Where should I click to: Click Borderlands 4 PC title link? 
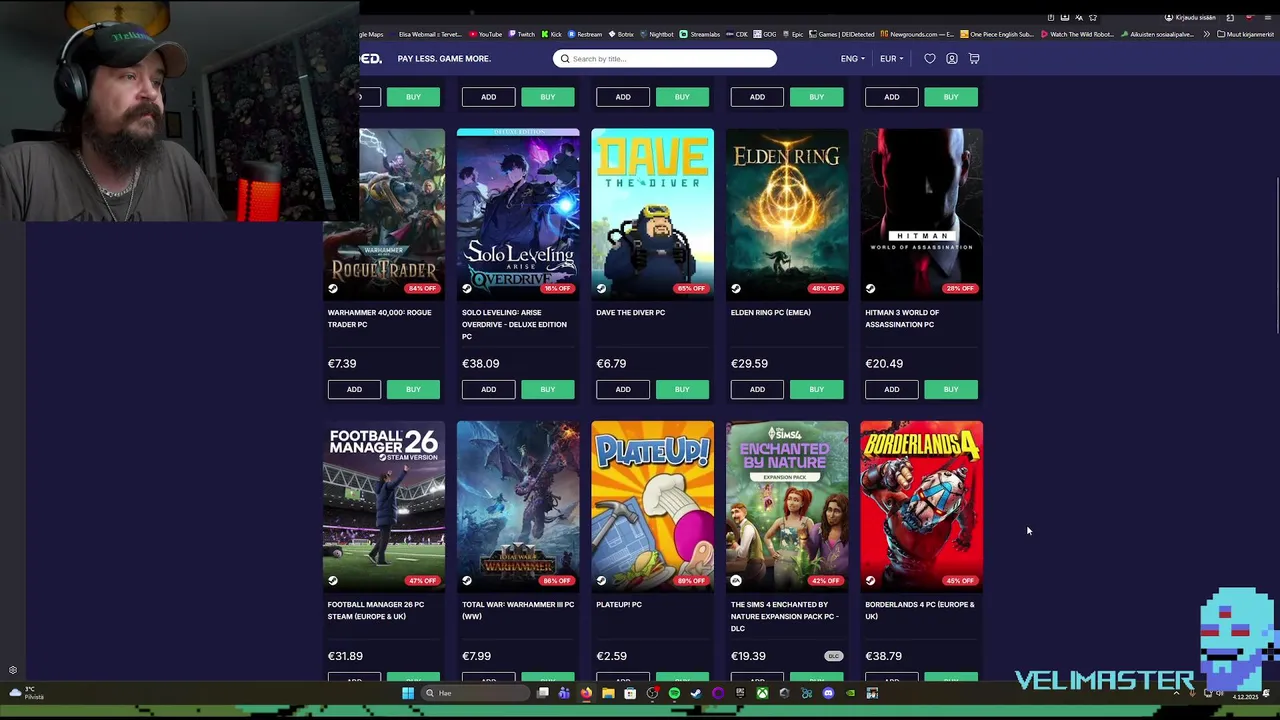pyautogui.click(x=920, y=610)
